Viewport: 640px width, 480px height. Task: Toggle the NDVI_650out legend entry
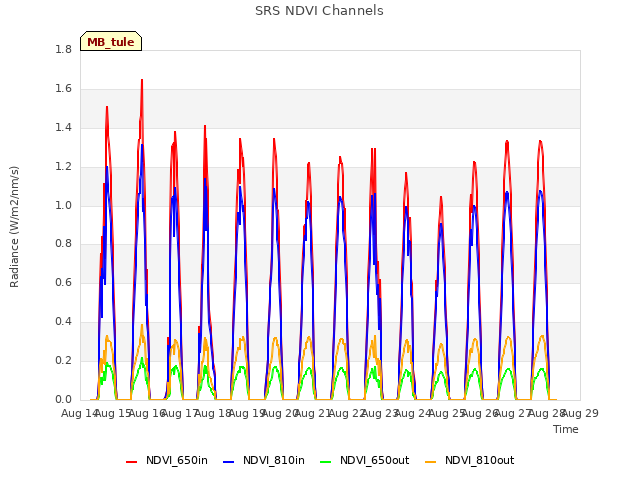[364, 460]
